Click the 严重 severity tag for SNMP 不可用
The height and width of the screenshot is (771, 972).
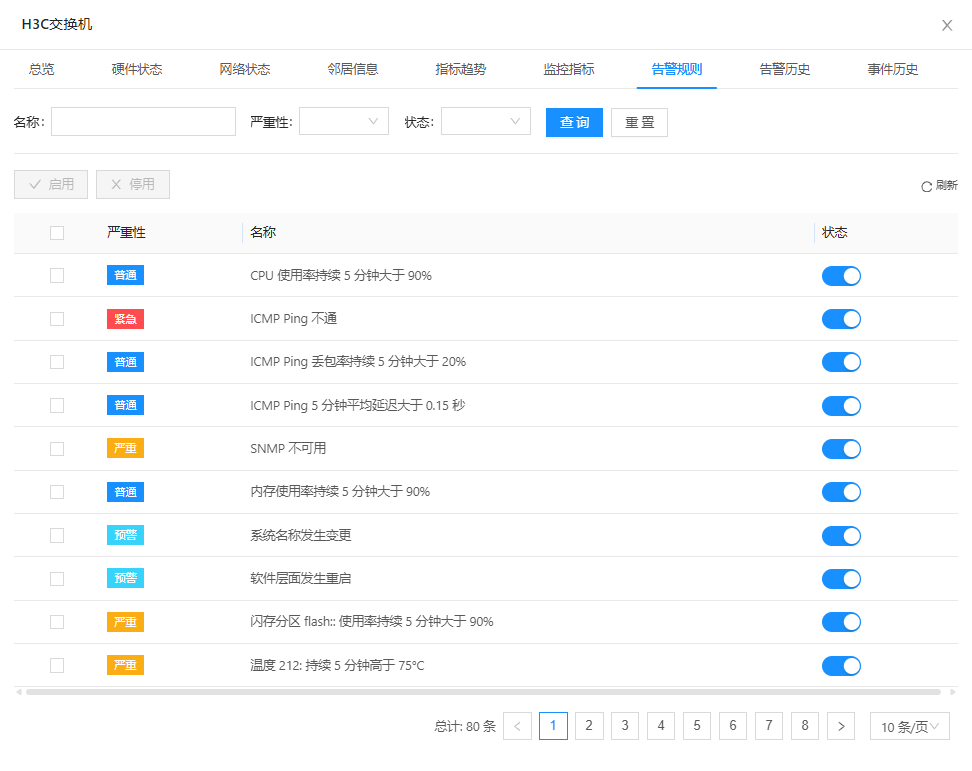[125, 449]
